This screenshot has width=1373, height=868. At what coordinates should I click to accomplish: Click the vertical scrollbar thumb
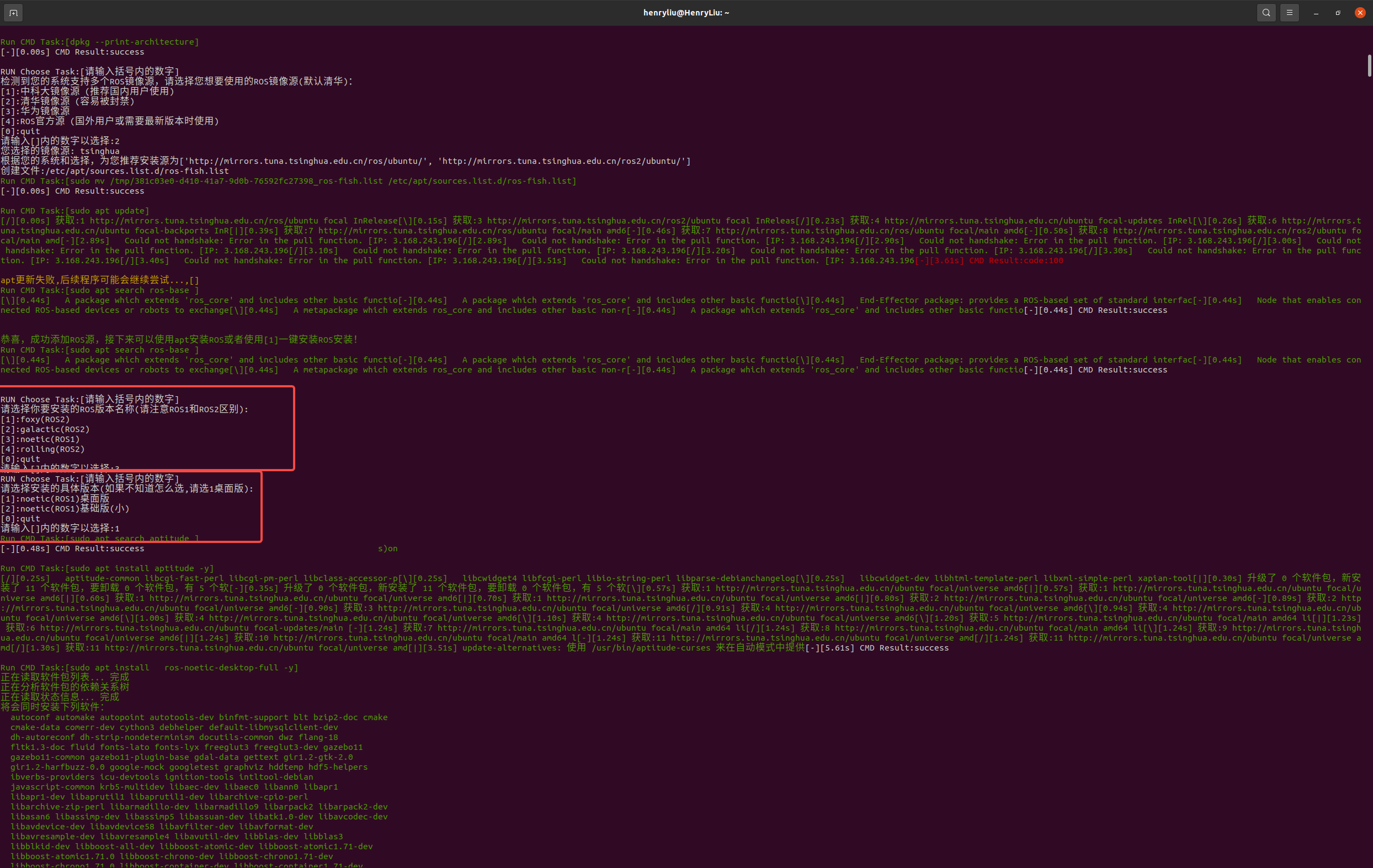1369,66
